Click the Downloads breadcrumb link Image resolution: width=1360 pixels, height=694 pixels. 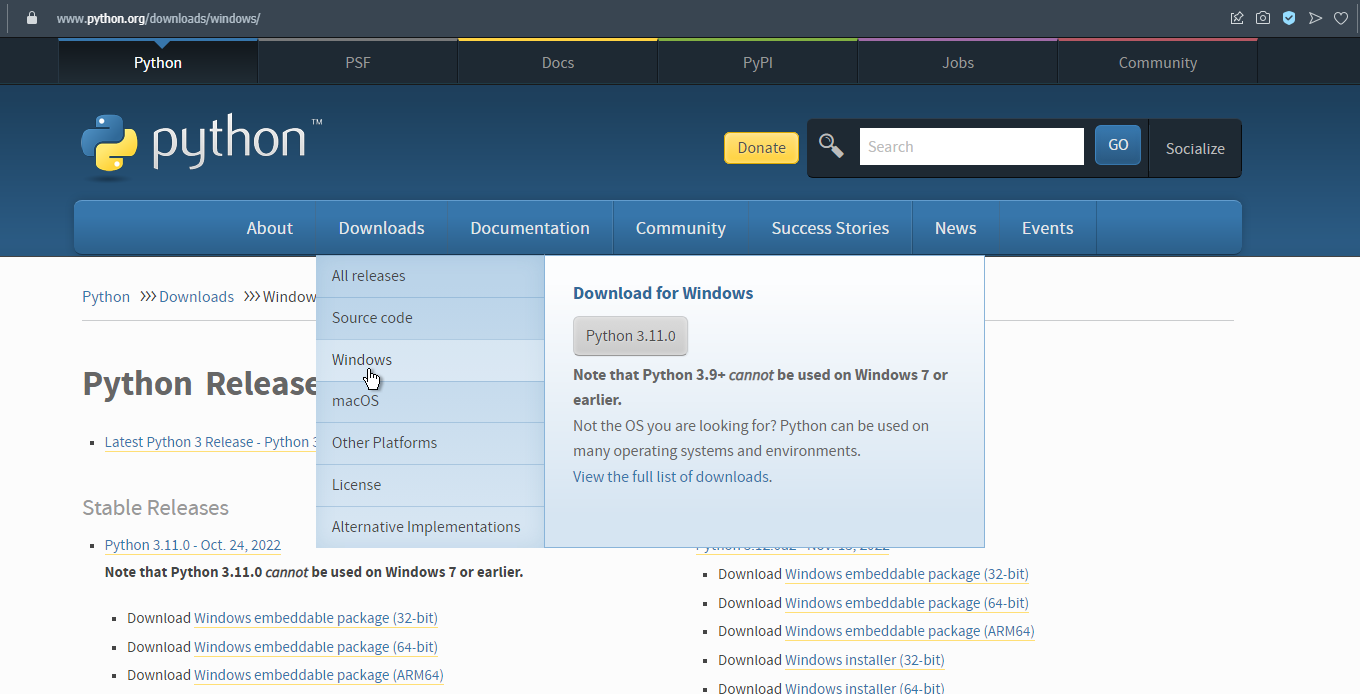pyautogui.click(x=196, y=297)
